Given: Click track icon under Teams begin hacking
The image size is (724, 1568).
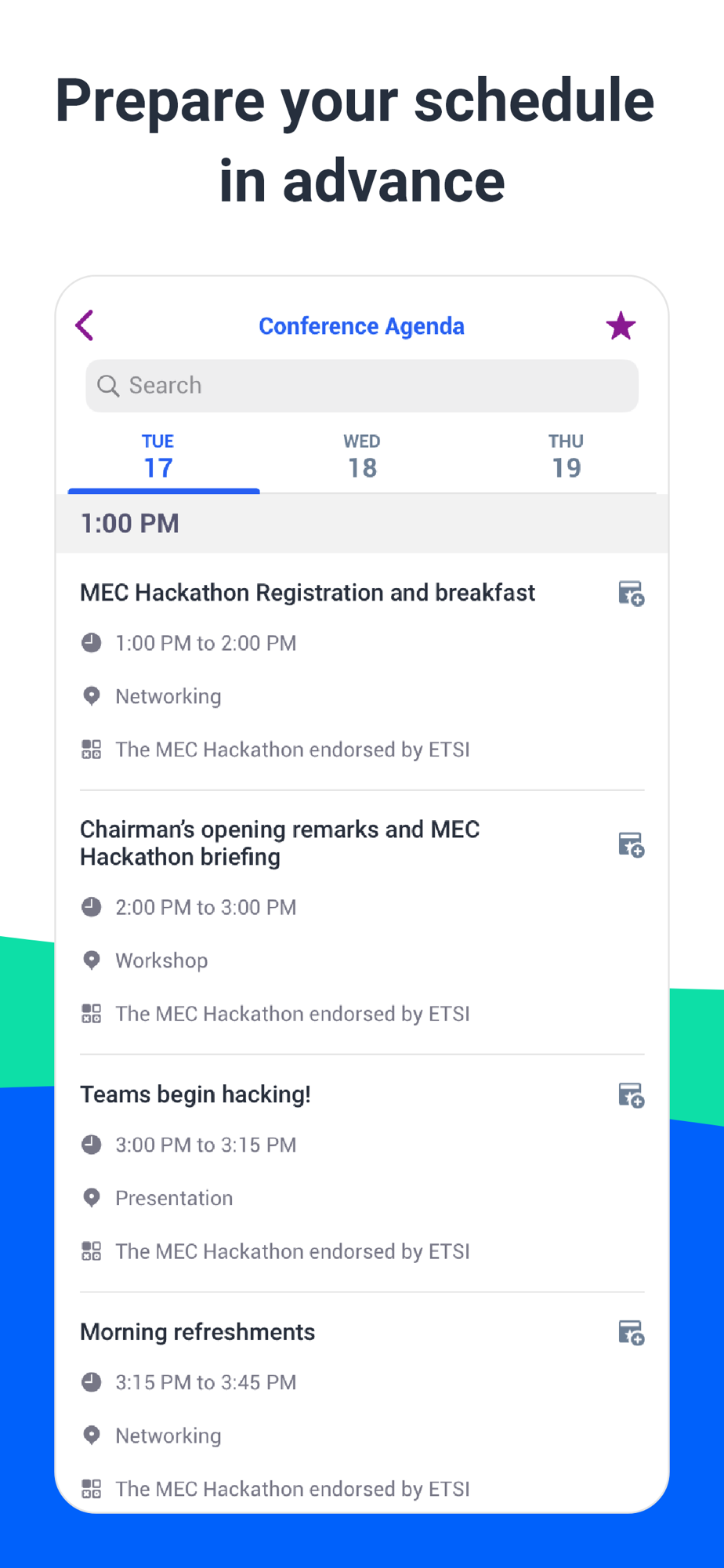Looking at the screenshot, I should [92, 1251].
